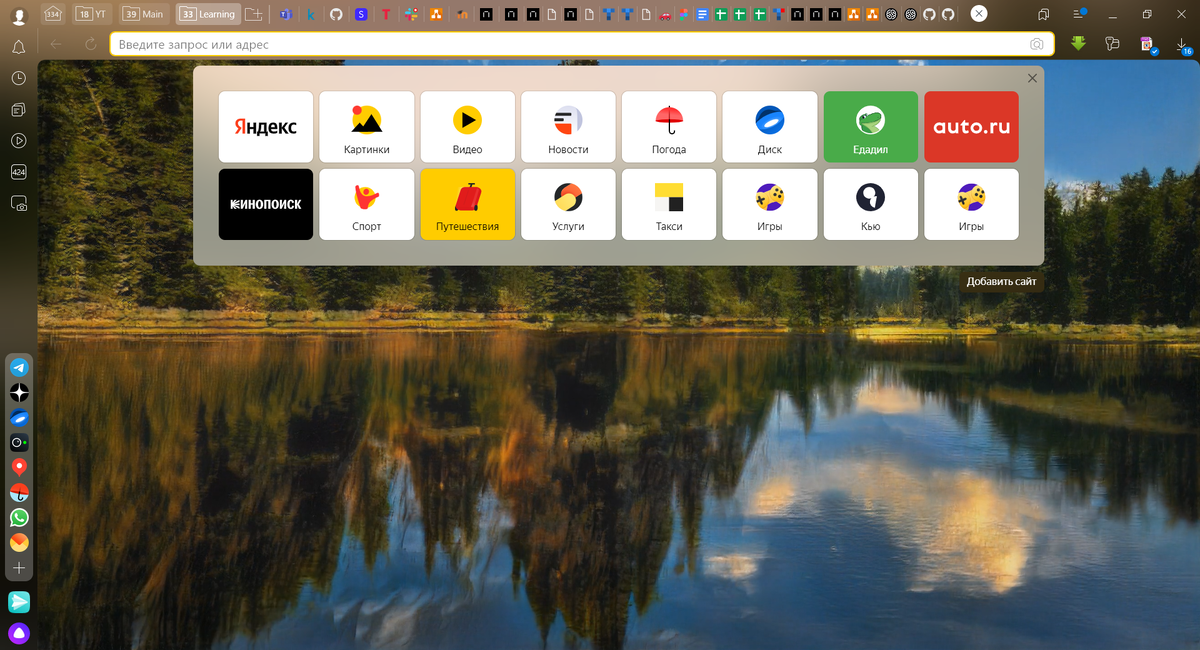Screen dimensions: 1200x650
Task: Open the media play icon in sidebar
Action: pyautogui.click(x=18, y=141)
